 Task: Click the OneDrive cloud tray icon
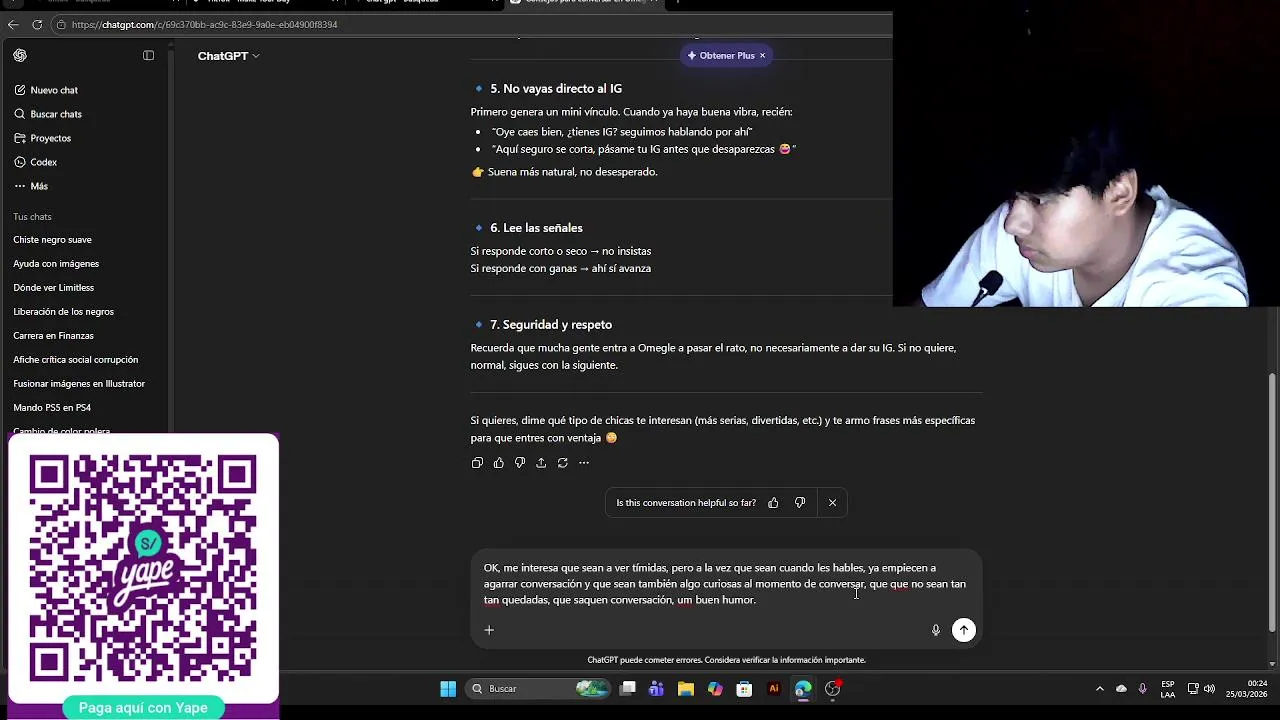point(1121,689)
